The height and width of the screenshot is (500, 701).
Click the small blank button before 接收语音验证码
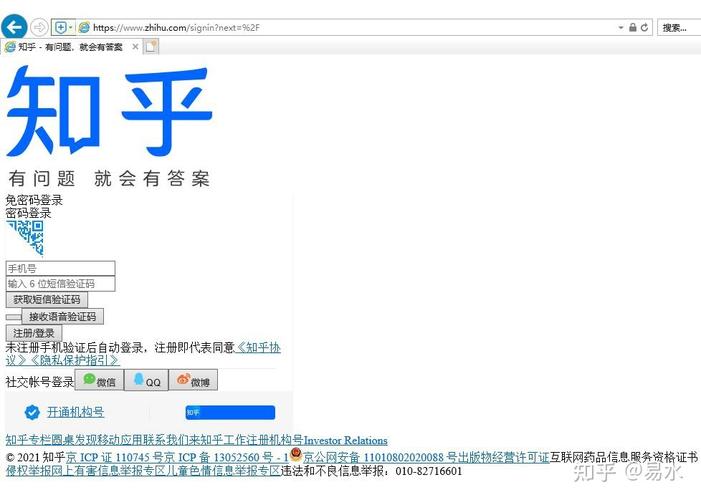(13, 317)
